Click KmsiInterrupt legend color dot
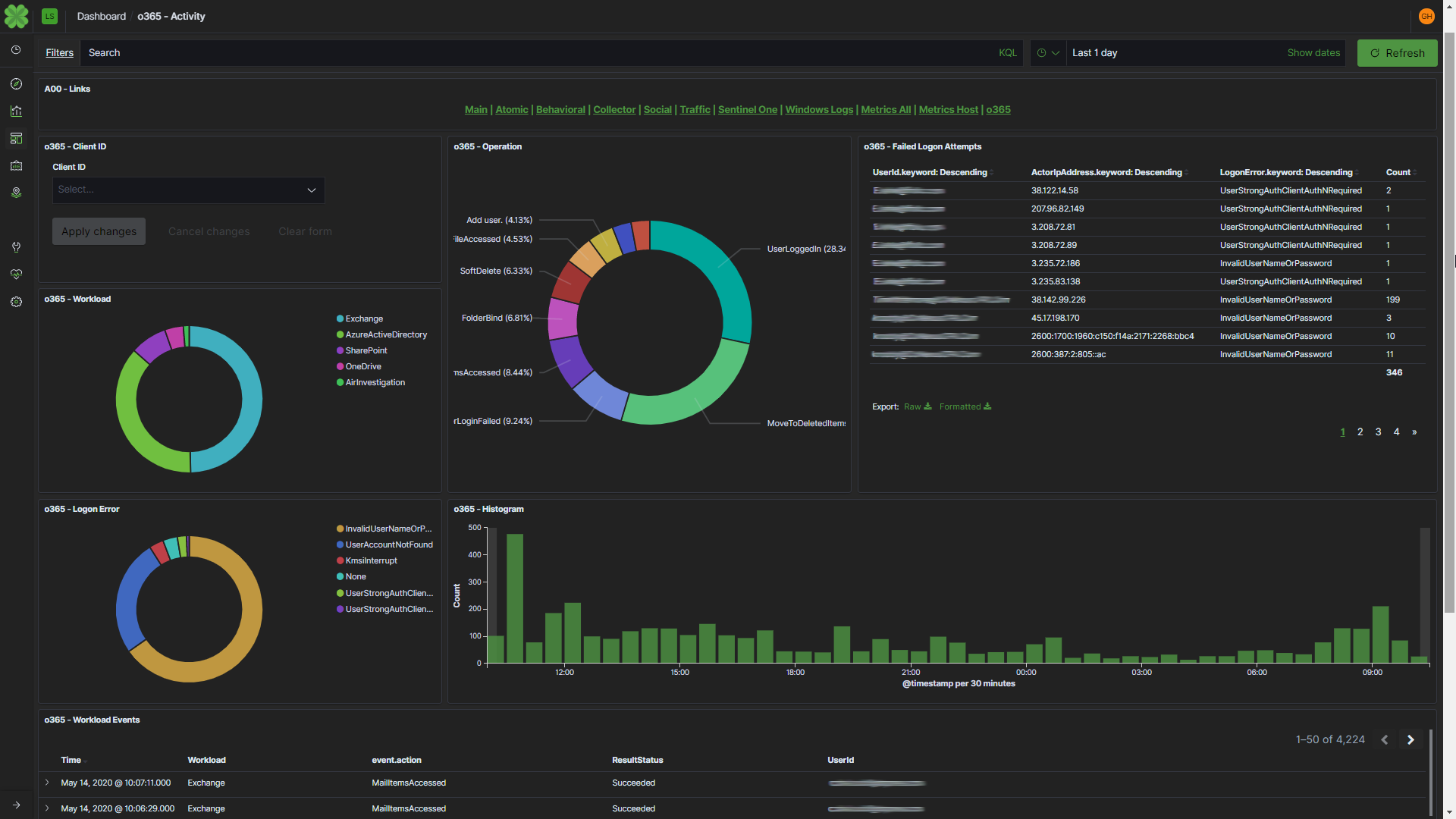This screenshot has width=1456, height=819. point(340,561)
